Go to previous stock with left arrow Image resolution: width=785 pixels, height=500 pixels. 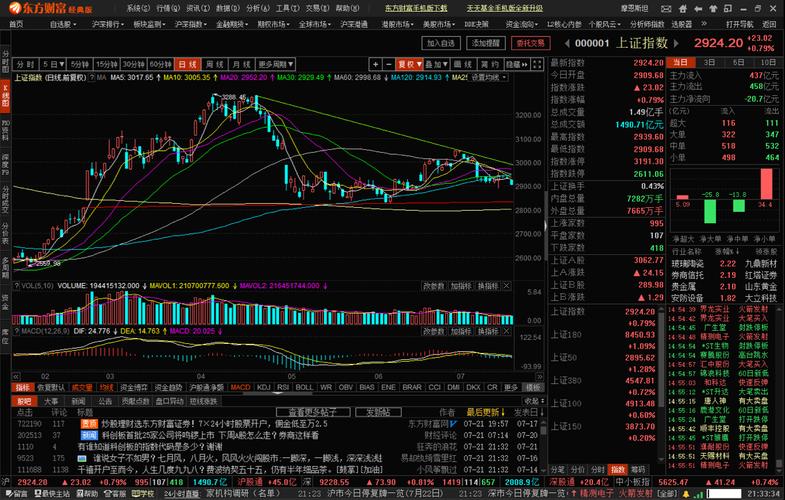pos(567,44)
